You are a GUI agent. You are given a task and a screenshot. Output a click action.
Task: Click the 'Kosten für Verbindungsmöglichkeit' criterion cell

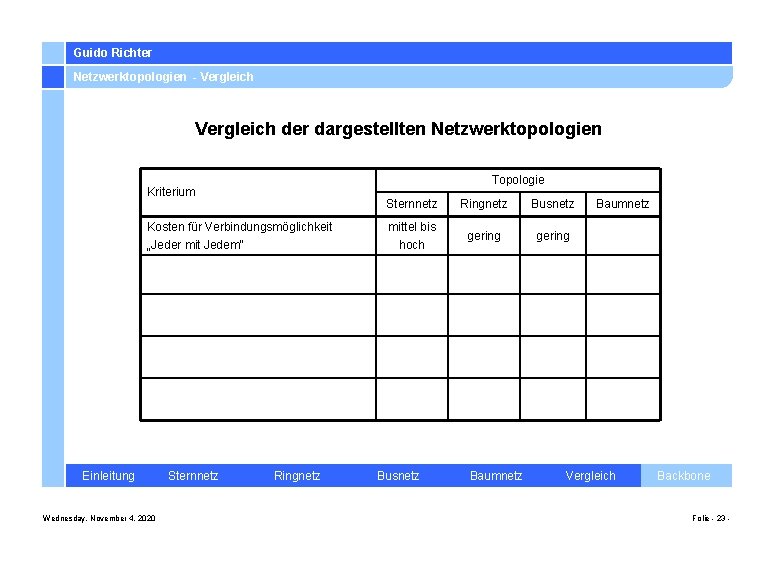click(258, 236)
